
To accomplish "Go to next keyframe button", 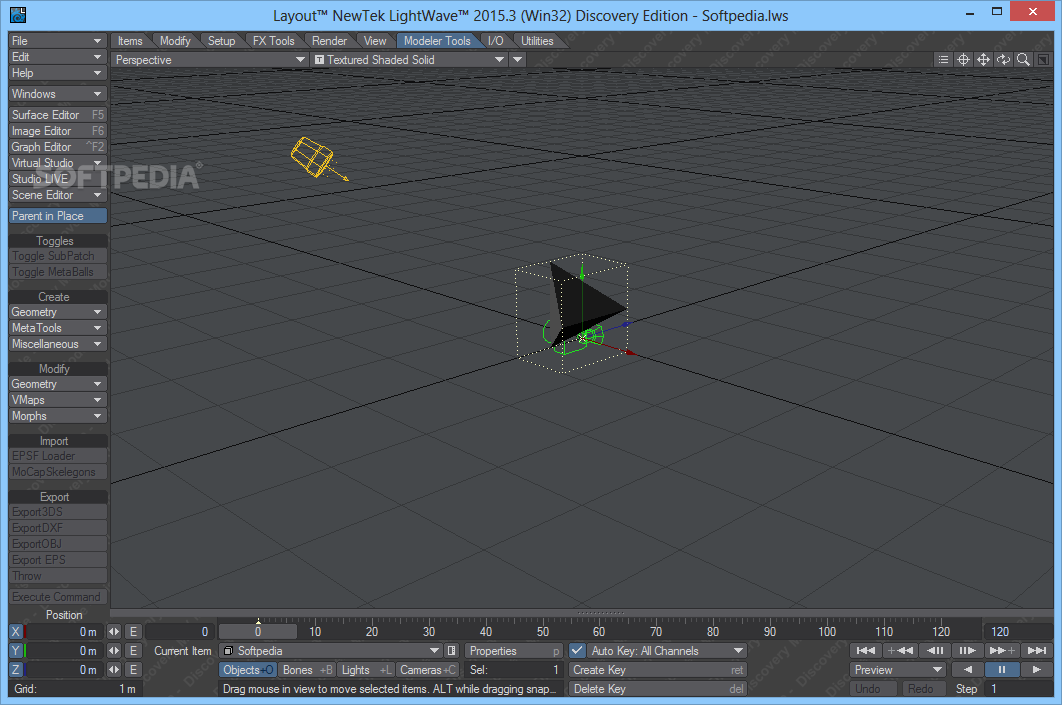I will tap(1002, 650).
